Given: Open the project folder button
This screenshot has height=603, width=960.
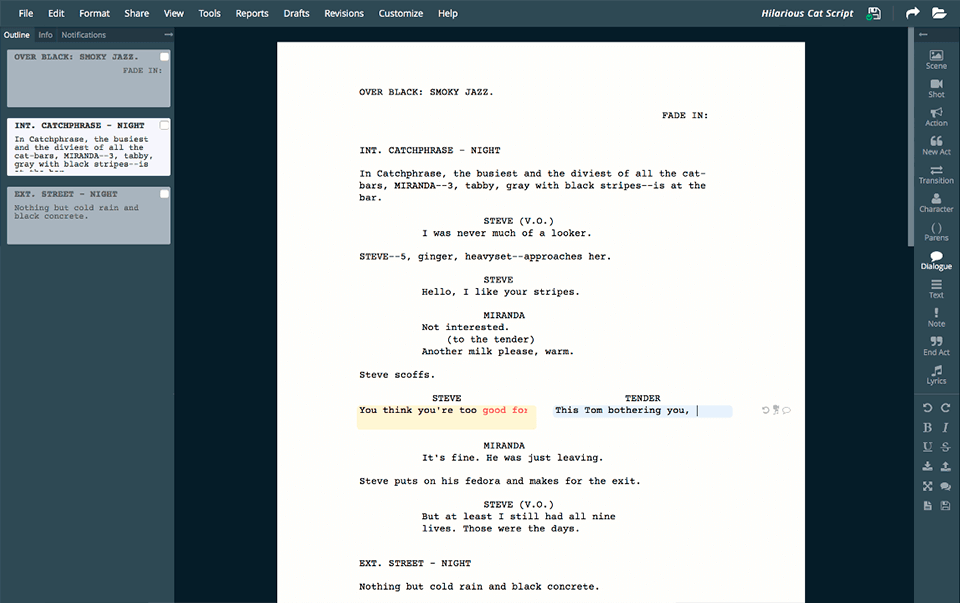Looking at the screenshot, I should tap(938, 13).
